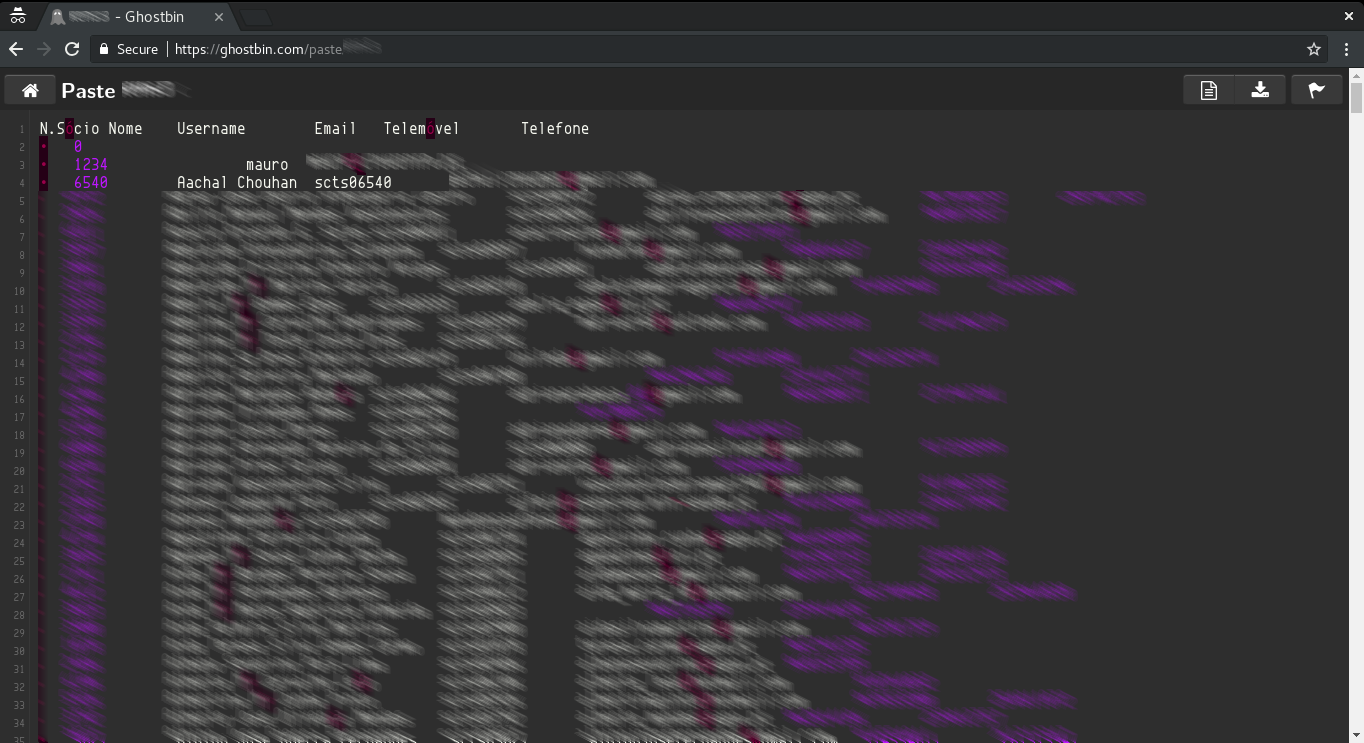Click line number 1 in gutter
Image resolution: width=1364 pixels, height=743 pixels.
coord(21,129)
